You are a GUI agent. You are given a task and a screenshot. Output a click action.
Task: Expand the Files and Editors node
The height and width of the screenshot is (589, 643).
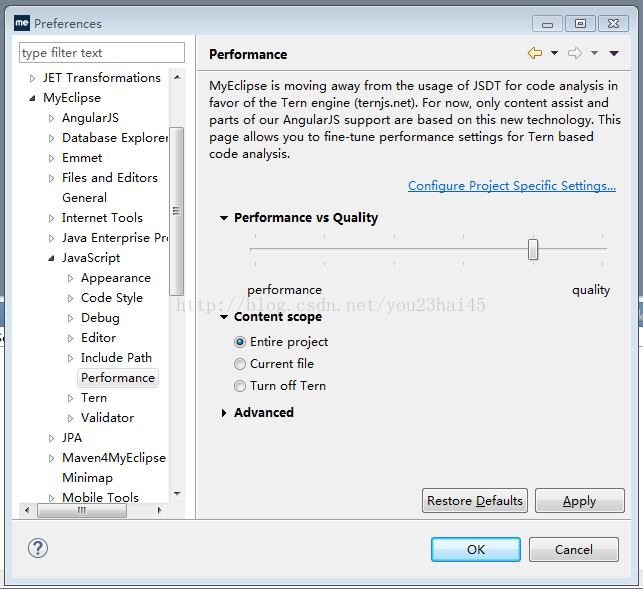[51, 178]
